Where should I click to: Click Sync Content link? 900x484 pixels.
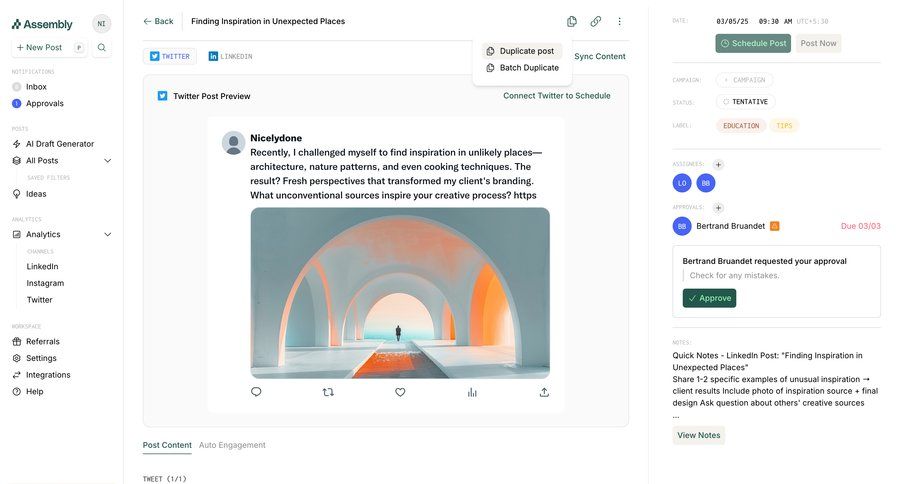(600, 56)
